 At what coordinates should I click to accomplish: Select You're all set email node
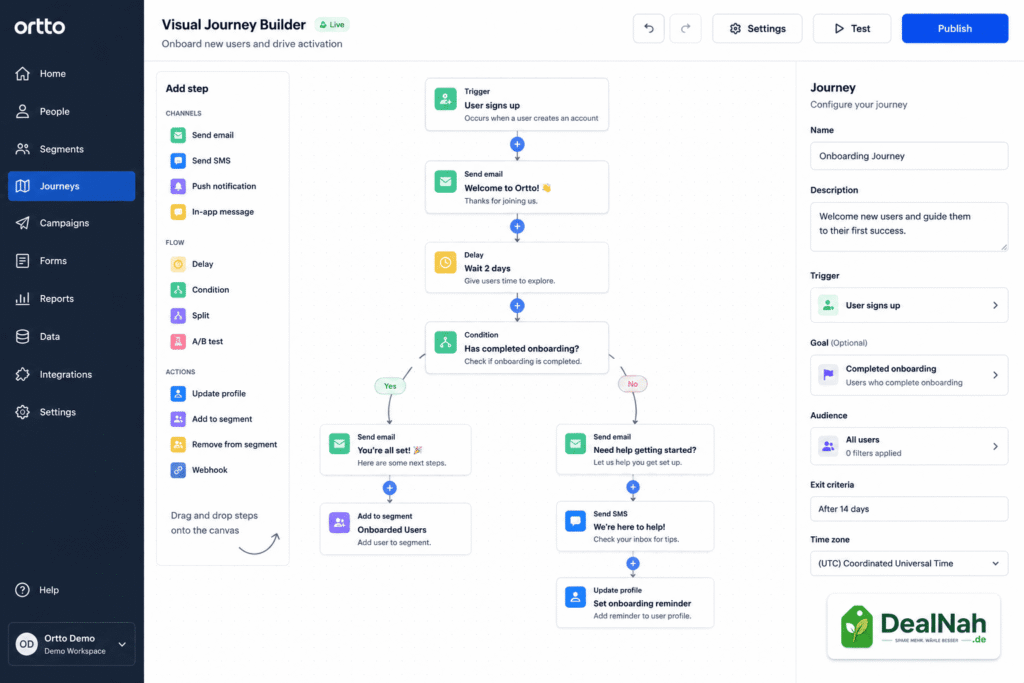click(x=395, y=450)
